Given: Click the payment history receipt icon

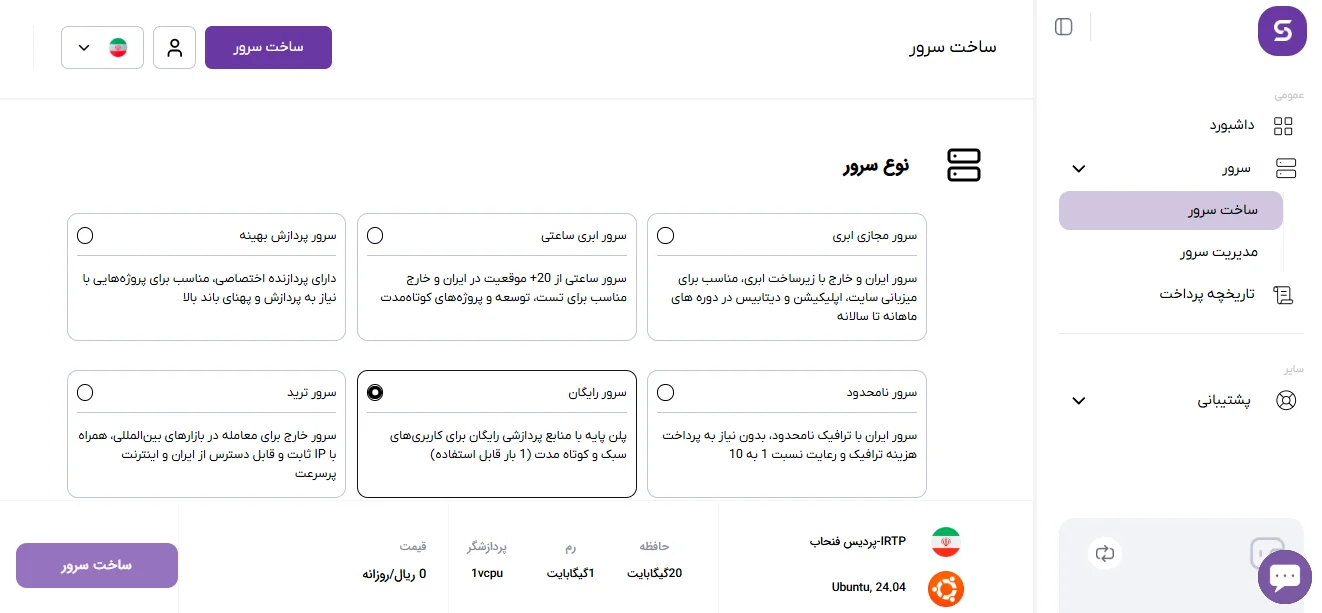Looking at the screenshot, I should (x=1283, y=294).
